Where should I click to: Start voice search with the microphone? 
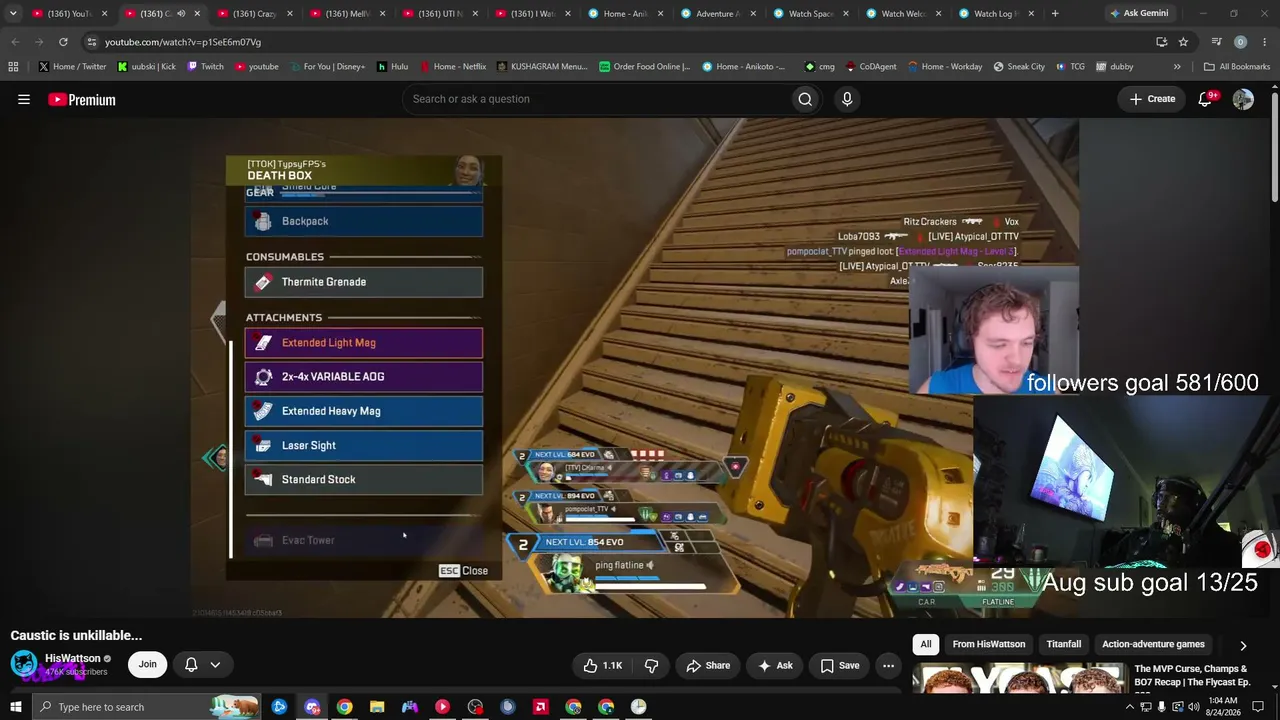tap(847, 99)
